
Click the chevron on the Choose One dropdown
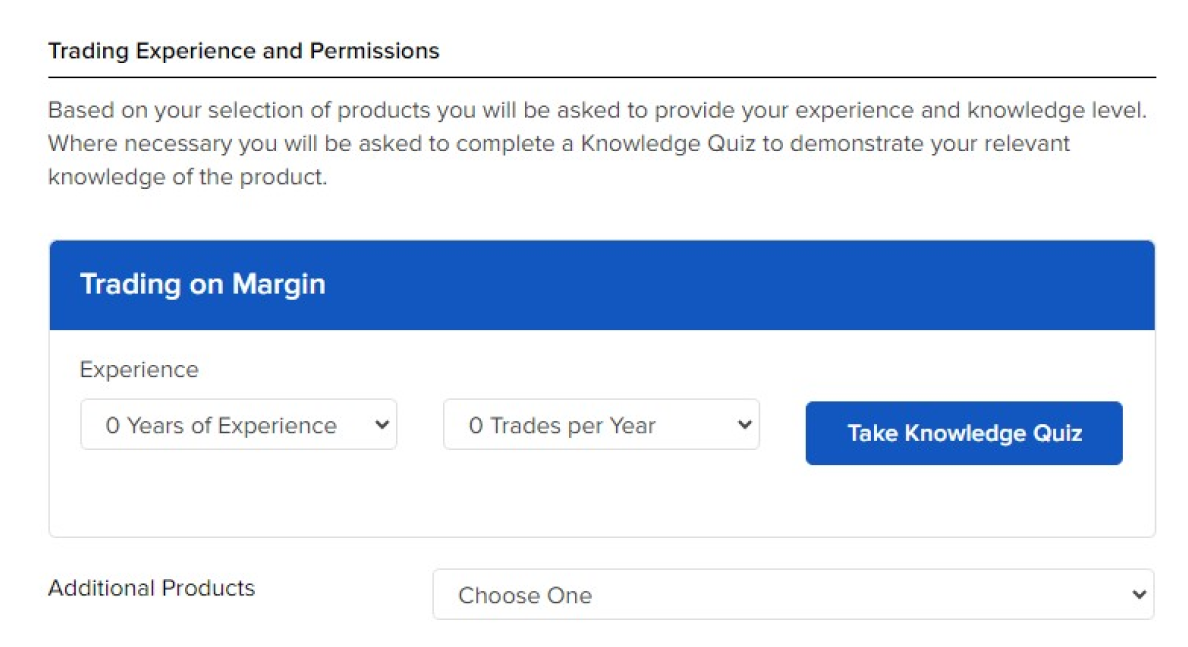1139,594
